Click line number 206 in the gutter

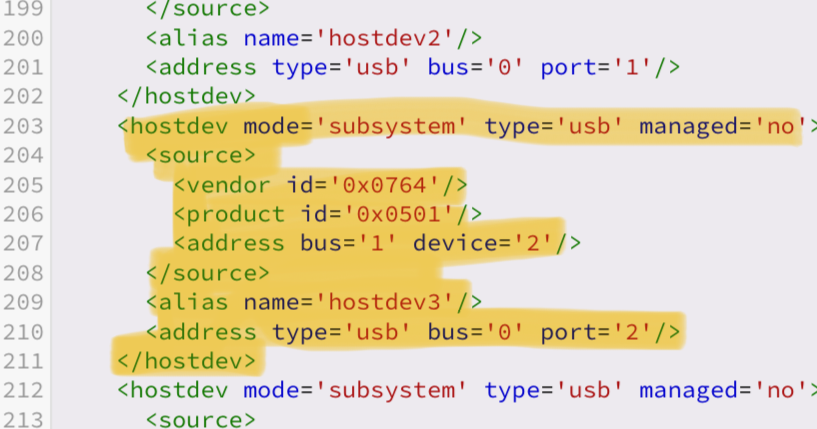23,214
